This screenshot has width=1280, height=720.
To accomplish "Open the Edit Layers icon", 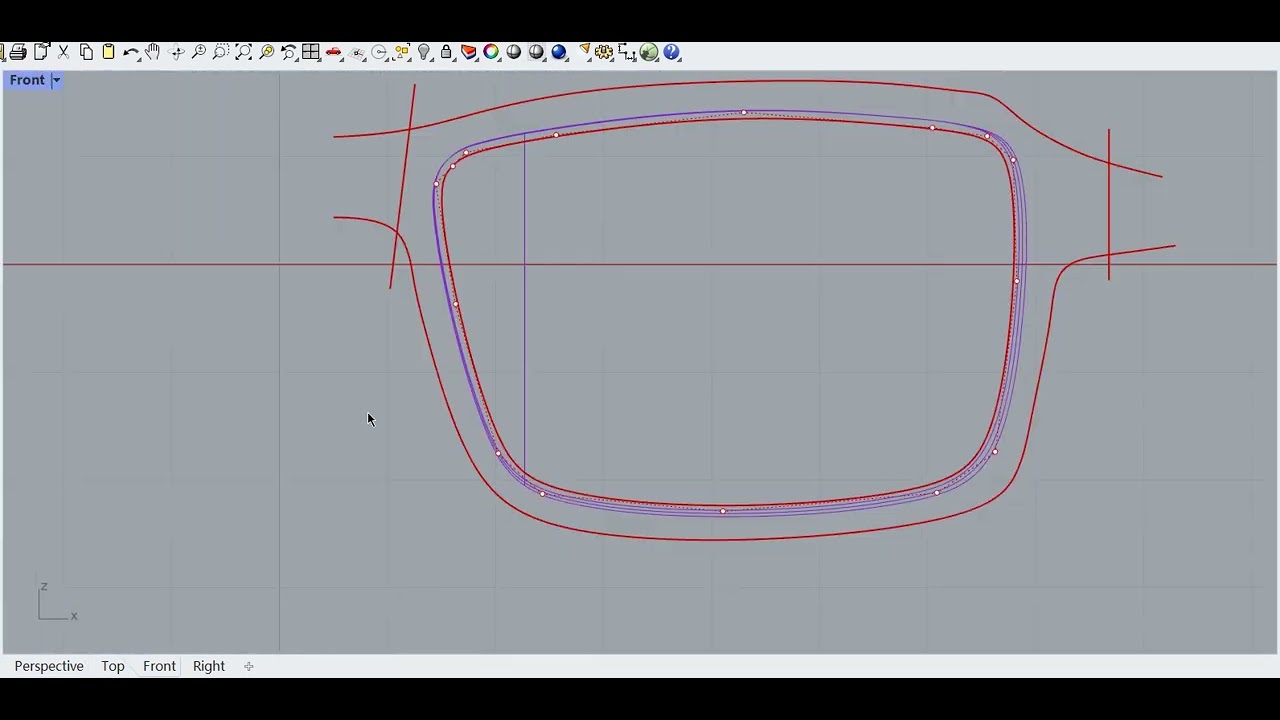I will [x=469, y=52].
